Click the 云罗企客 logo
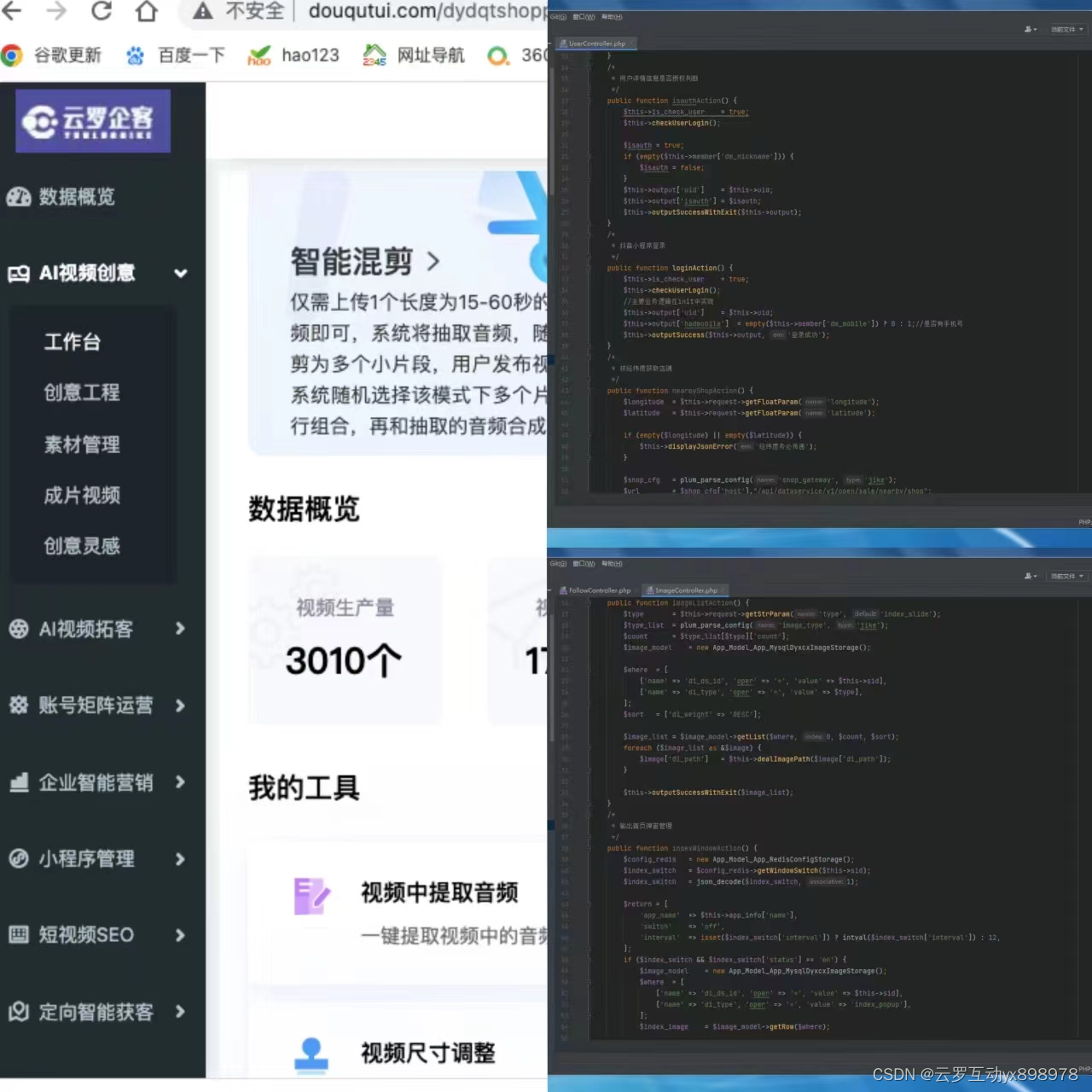Screen dimensions: 1092x1092 (x=92, y=121)
